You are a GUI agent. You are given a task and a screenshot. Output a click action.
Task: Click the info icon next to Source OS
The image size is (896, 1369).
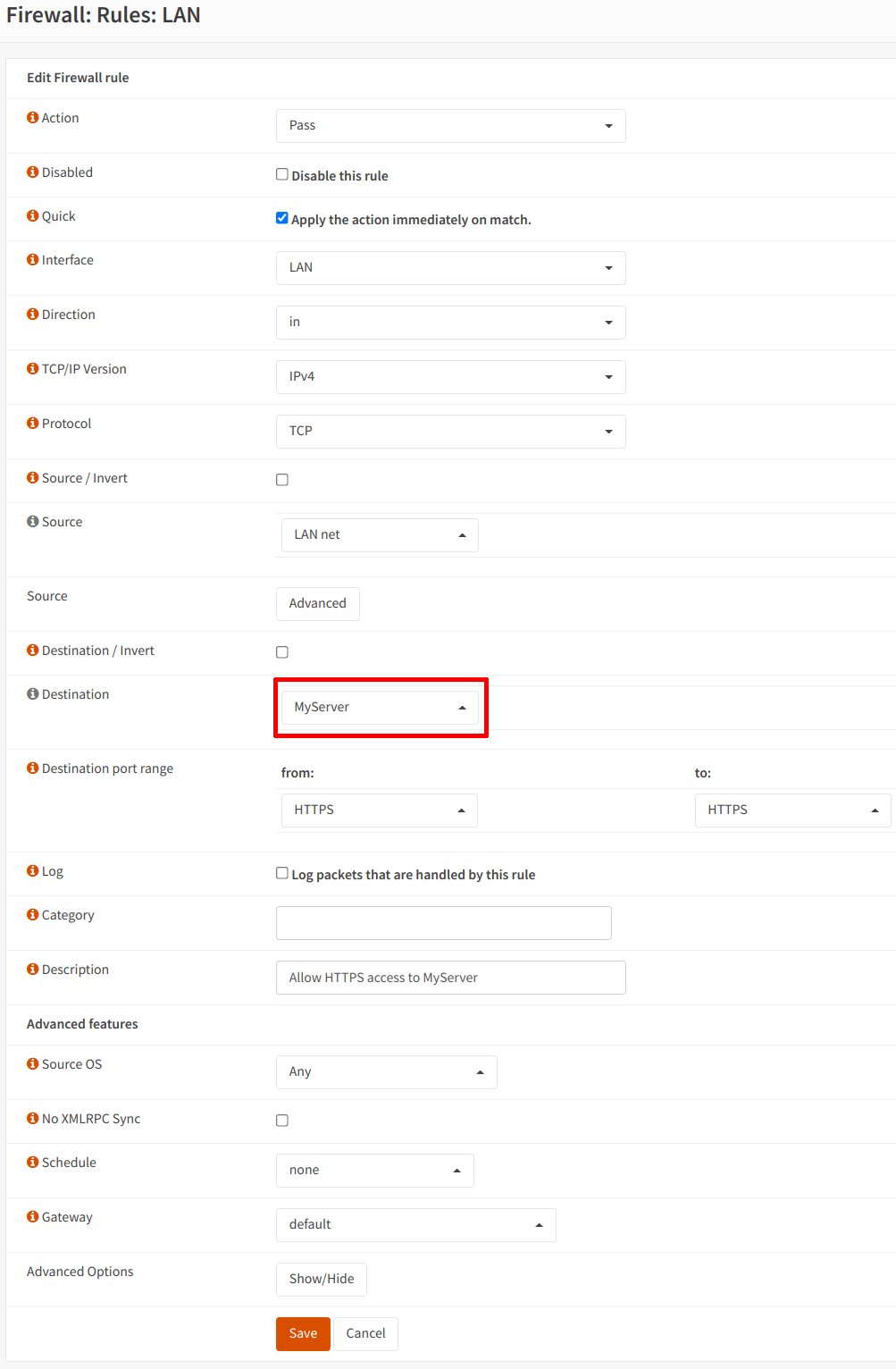pos(33,1064)
